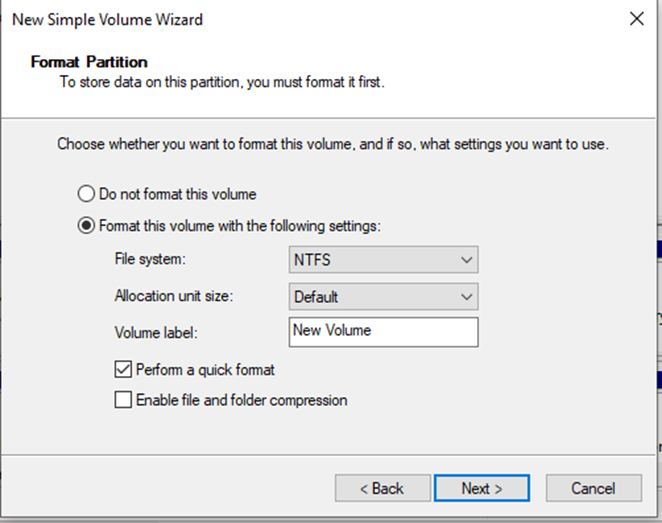
Task: Expand the File system dropdown chevron arrow
Action: click(x=465, y=260)
